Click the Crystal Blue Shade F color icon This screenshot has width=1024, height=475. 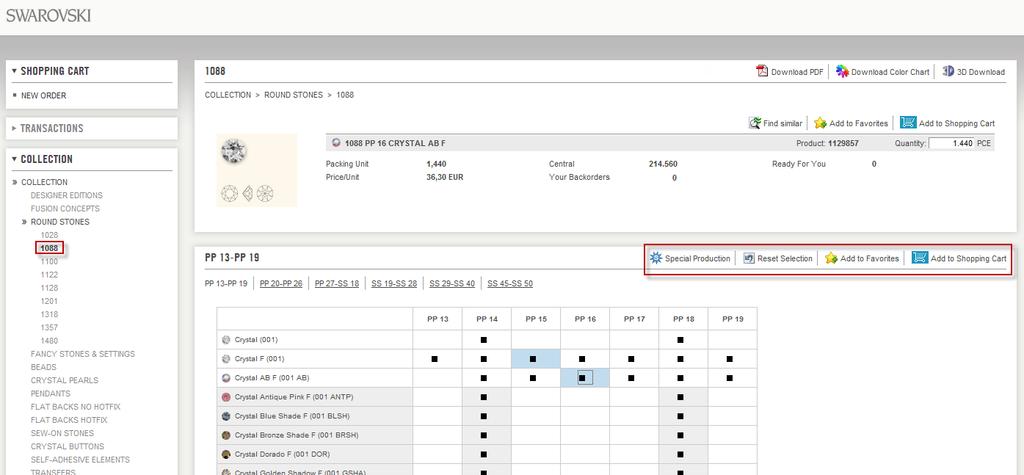click(x=226, y=416)
